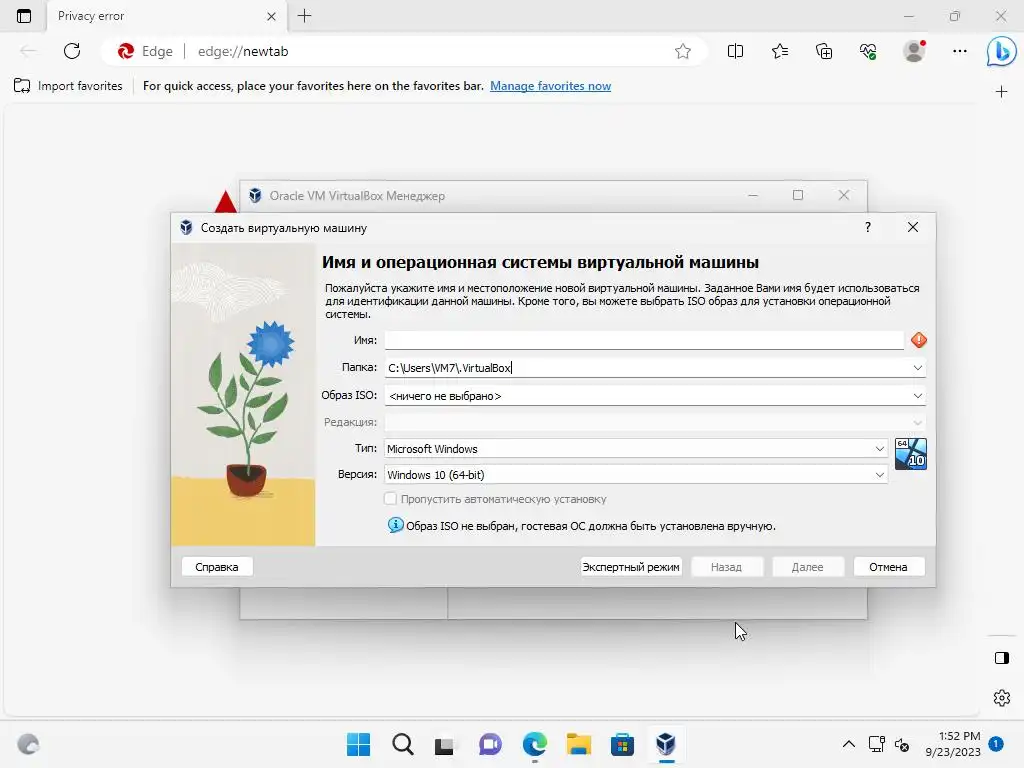Open taskbar Search icon
Viewport: 1024px width, 768px height.
[x=402, y=744]
